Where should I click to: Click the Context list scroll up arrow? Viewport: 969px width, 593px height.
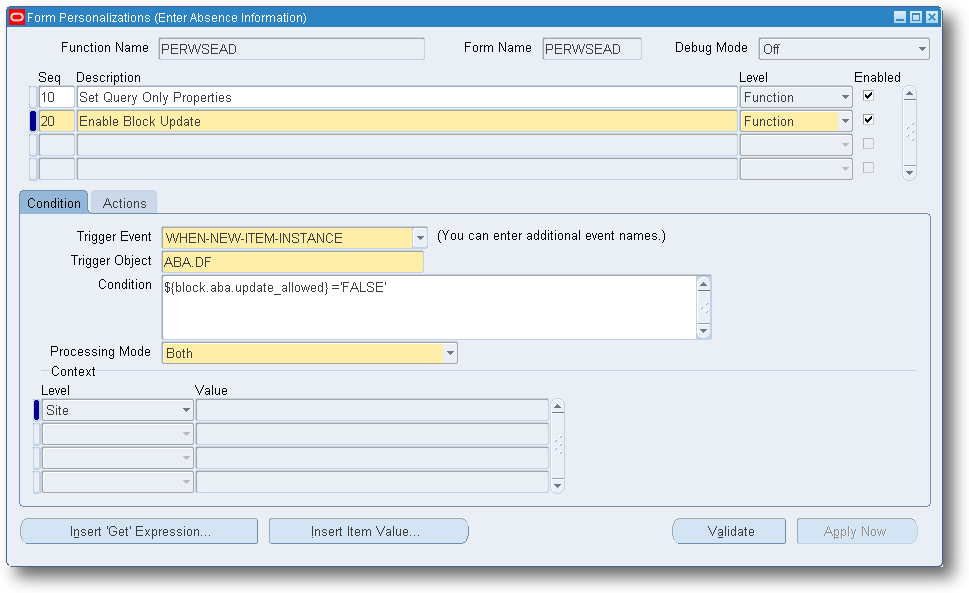[557, 406]
